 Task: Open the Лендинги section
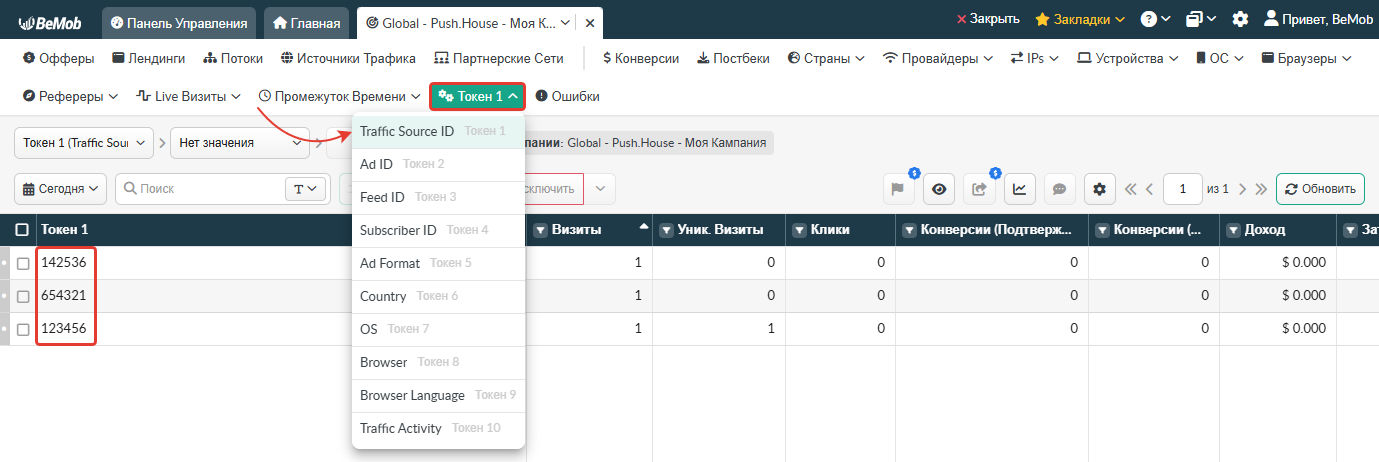point(149,59)
